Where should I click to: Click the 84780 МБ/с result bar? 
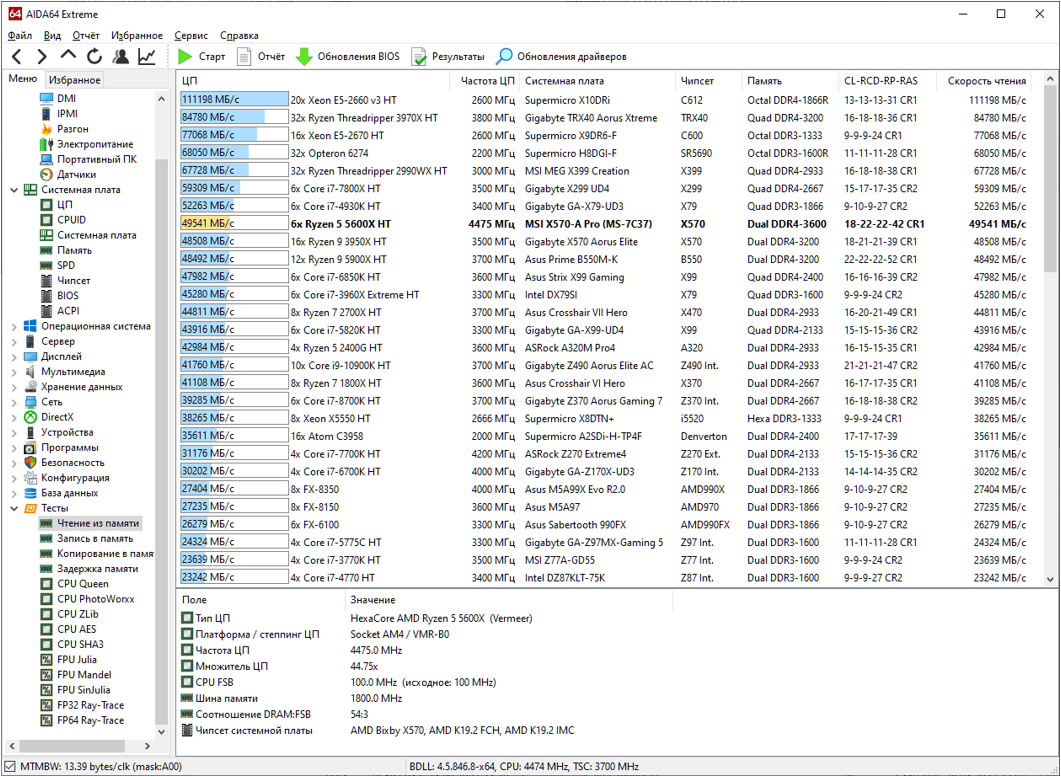[x=234, y=118]
